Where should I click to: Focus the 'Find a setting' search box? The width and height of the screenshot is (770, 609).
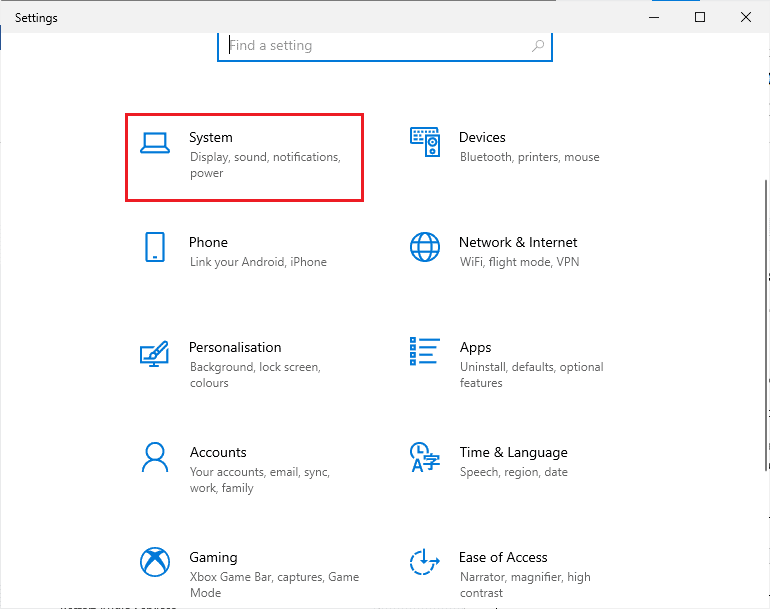coord(375,46)
